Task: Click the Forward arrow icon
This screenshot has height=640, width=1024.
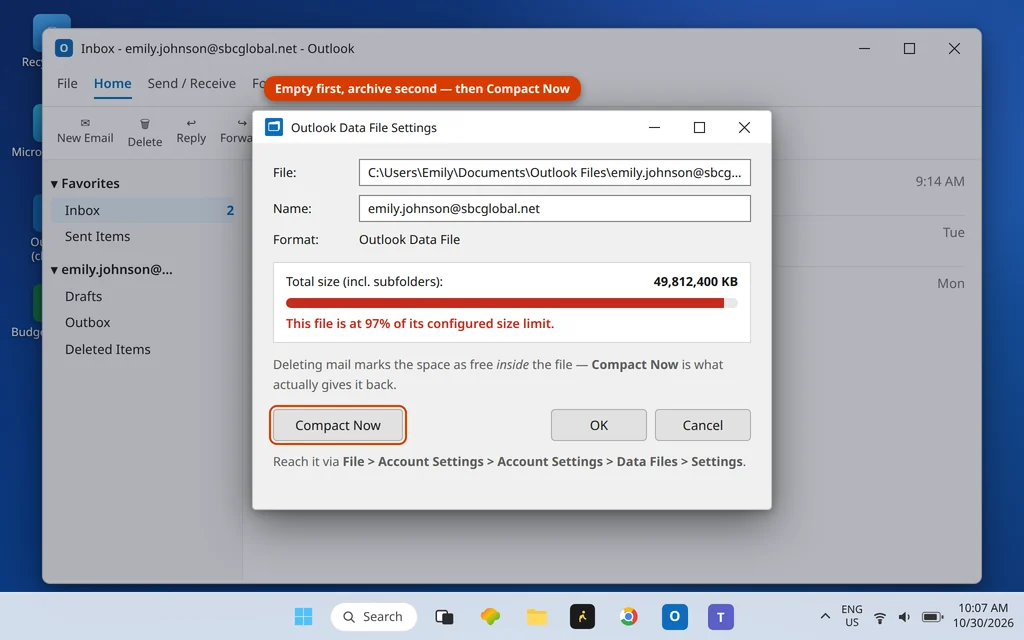Action: pyautogui.click(x=242, y=123)
